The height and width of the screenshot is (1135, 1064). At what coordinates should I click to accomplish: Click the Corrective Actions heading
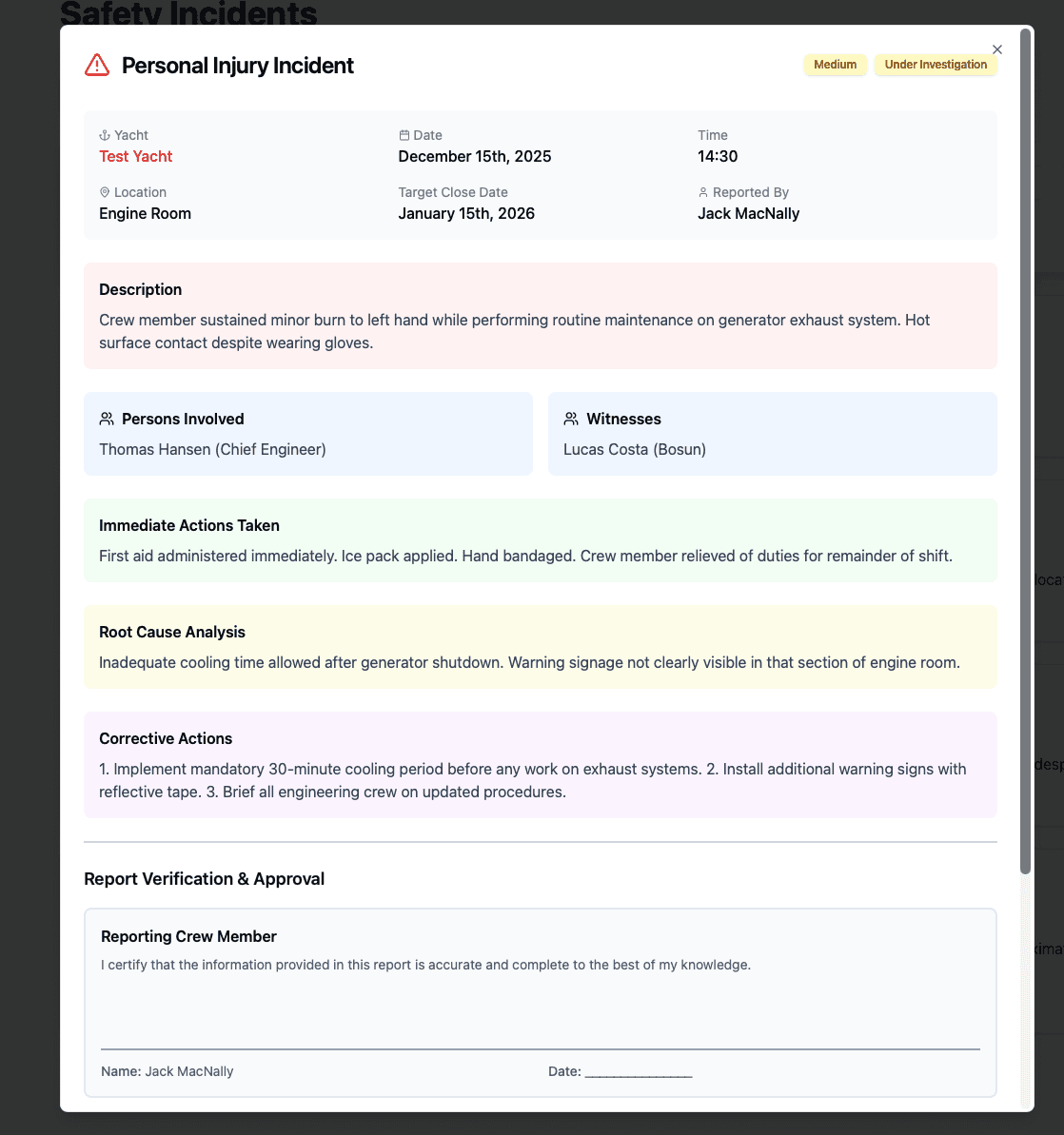(166, 738)
